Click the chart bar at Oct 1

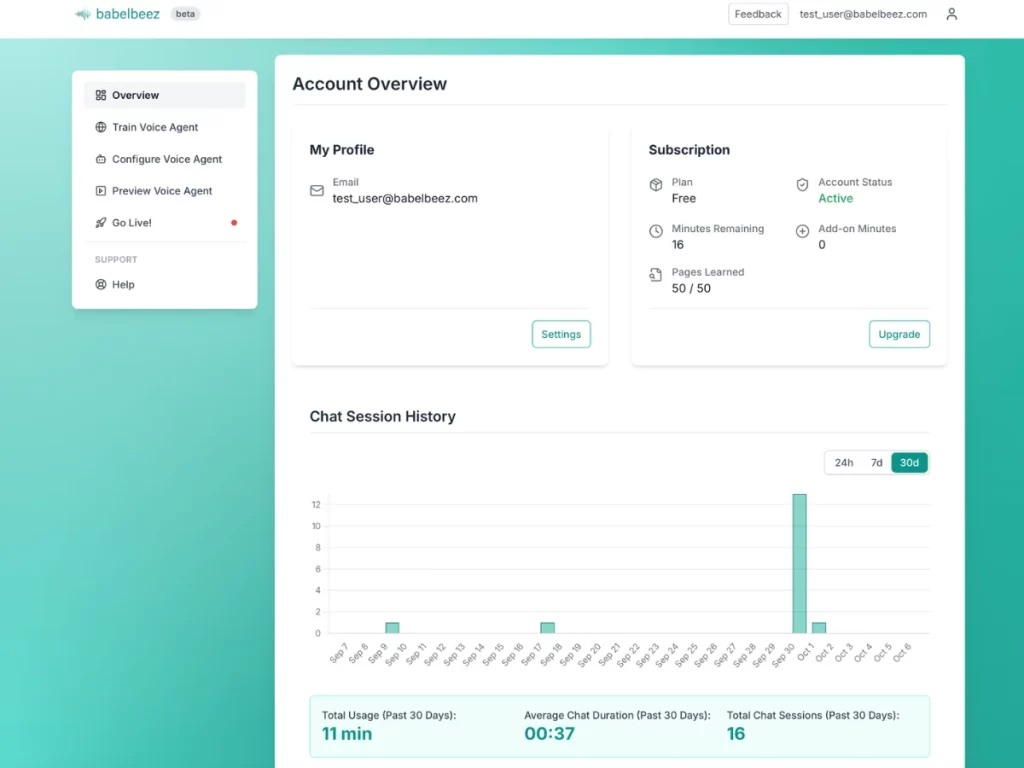[x=819, y=628]
